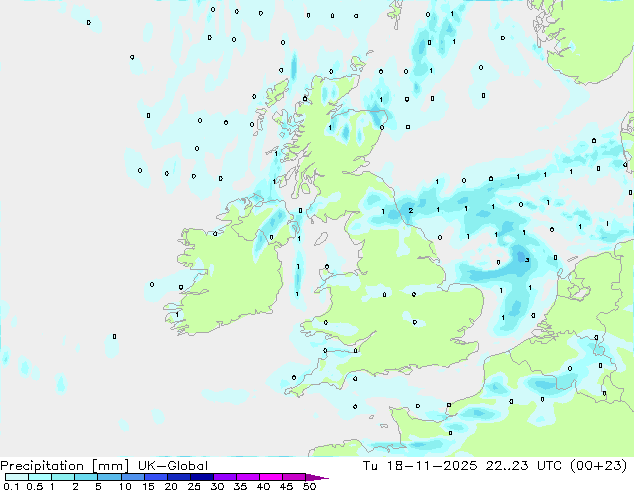
Task: Click the '3' precipitation value over North Sea
Action: 527,260
